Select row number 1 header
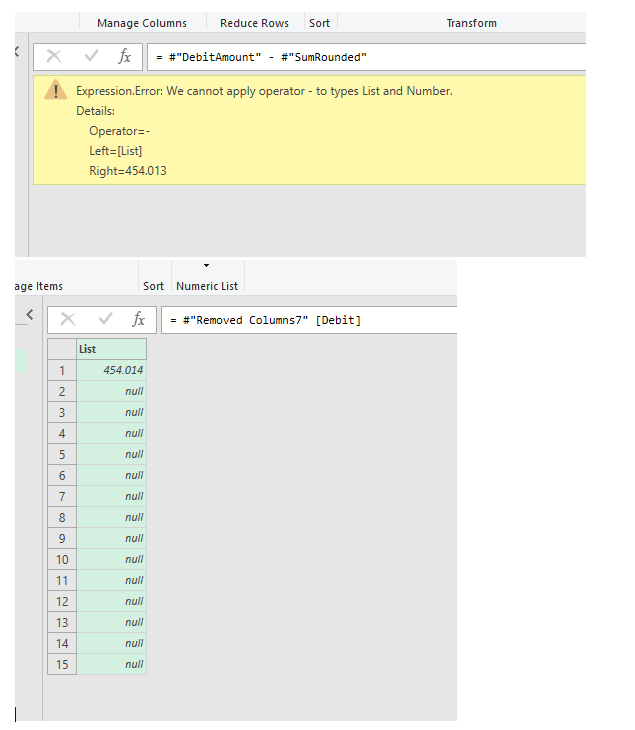Screen dimensions: 635x730 point(62,371)
